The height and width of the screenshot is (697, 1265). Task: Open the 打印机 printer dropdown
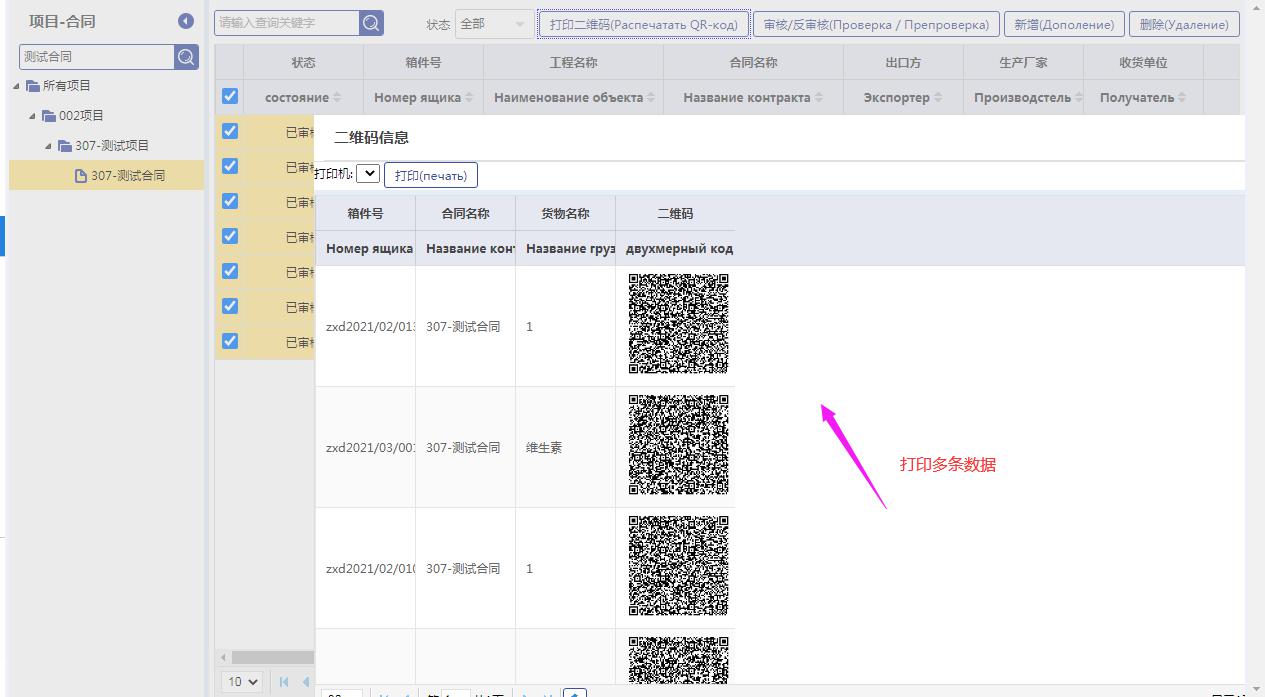coord(368,174)
